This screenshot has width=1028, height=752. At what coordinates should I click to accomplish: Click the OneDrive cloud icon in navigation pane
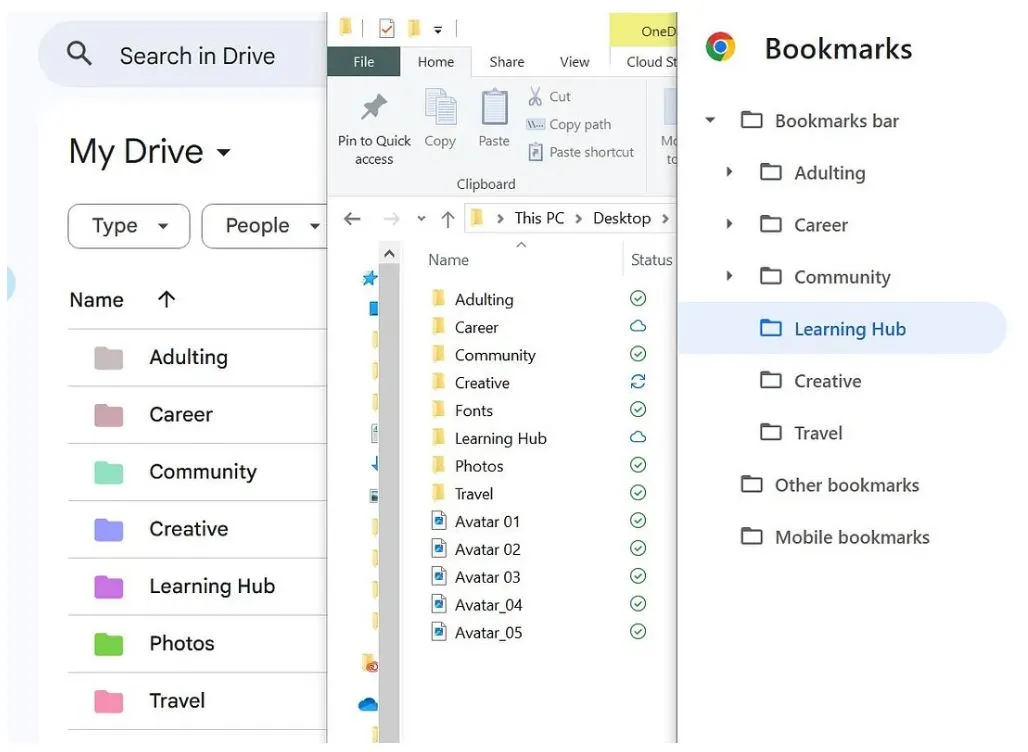(x=368, y=705)
